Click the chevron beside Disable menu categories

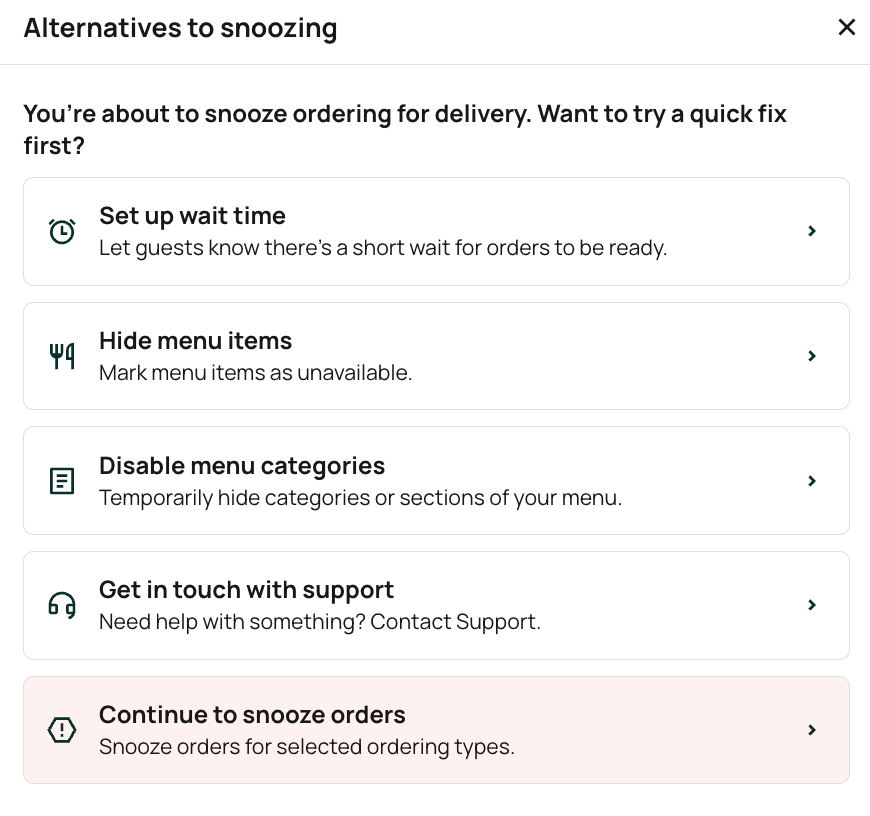812,481
